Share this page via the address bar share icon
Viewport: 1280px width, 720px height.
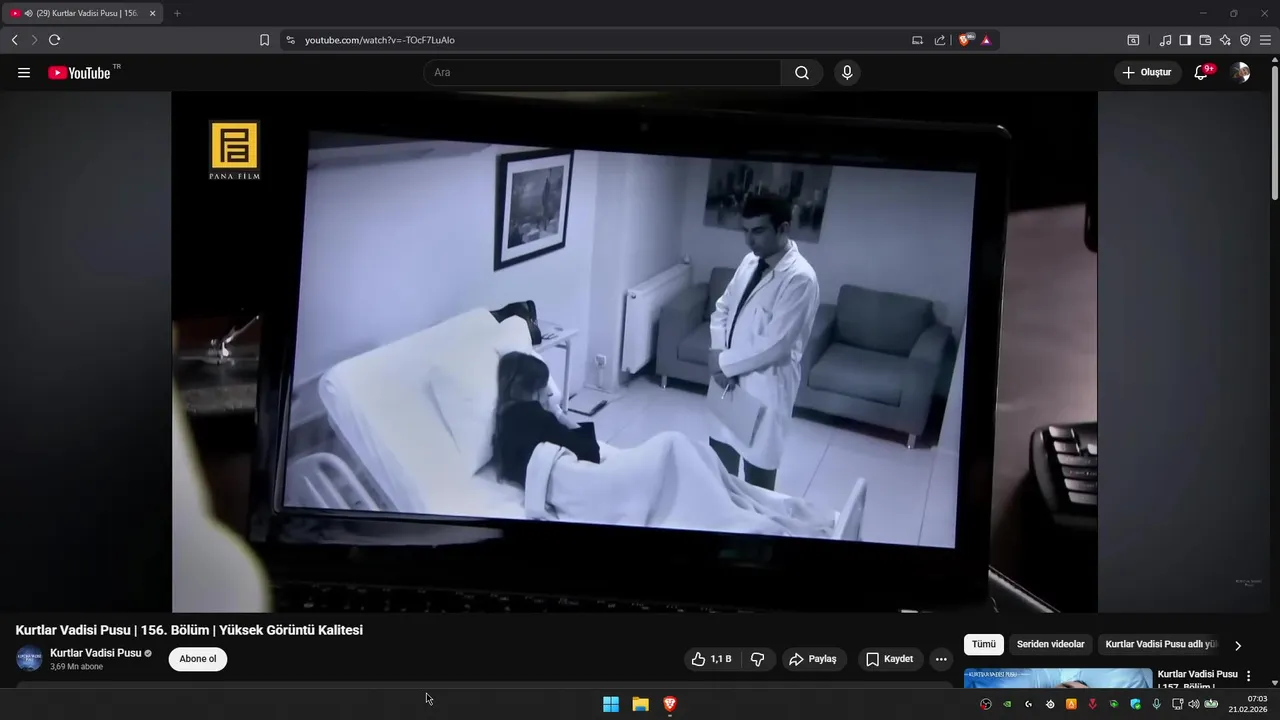940,40
